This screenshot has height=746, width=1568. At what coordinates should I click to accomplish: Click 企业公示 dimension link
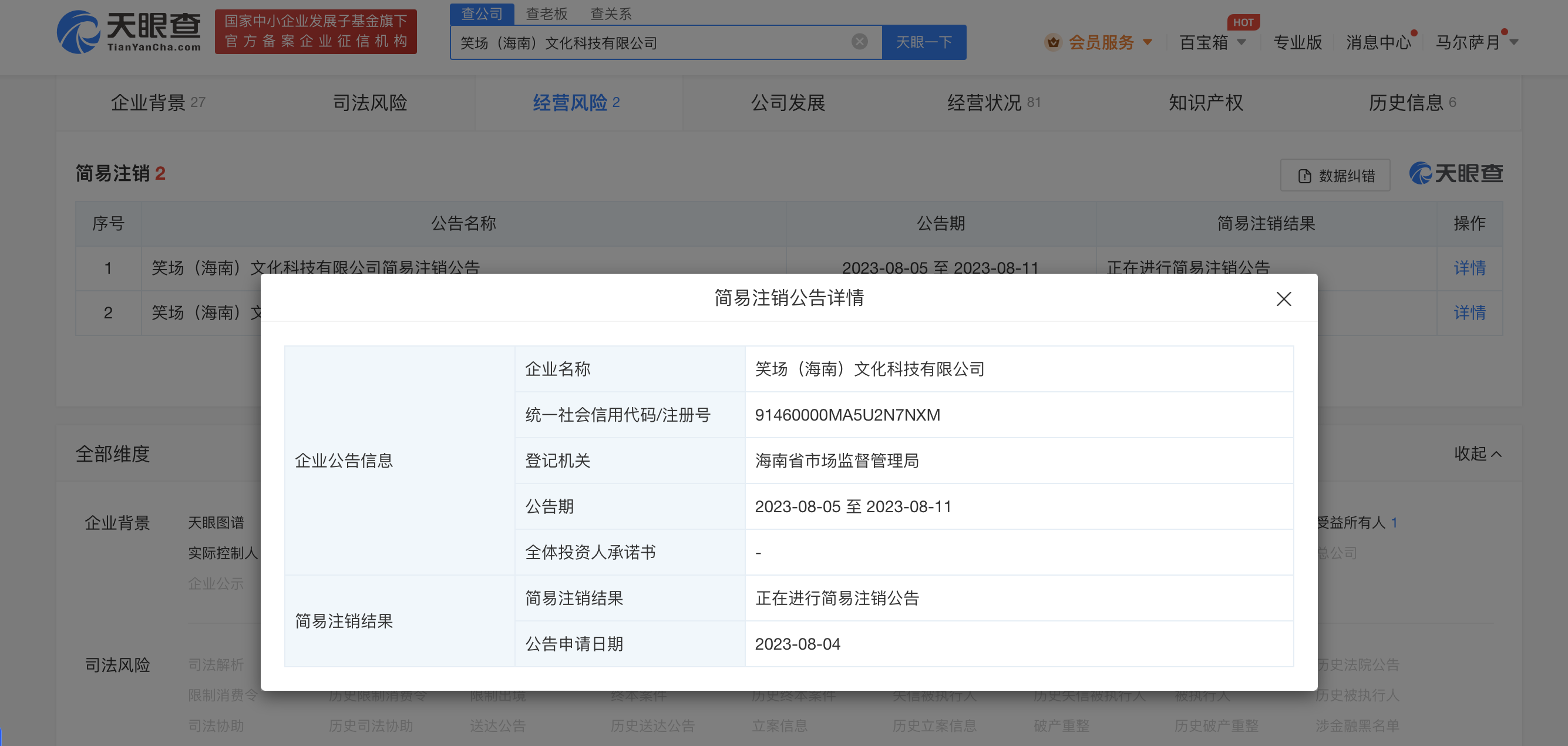pos(216,583)
